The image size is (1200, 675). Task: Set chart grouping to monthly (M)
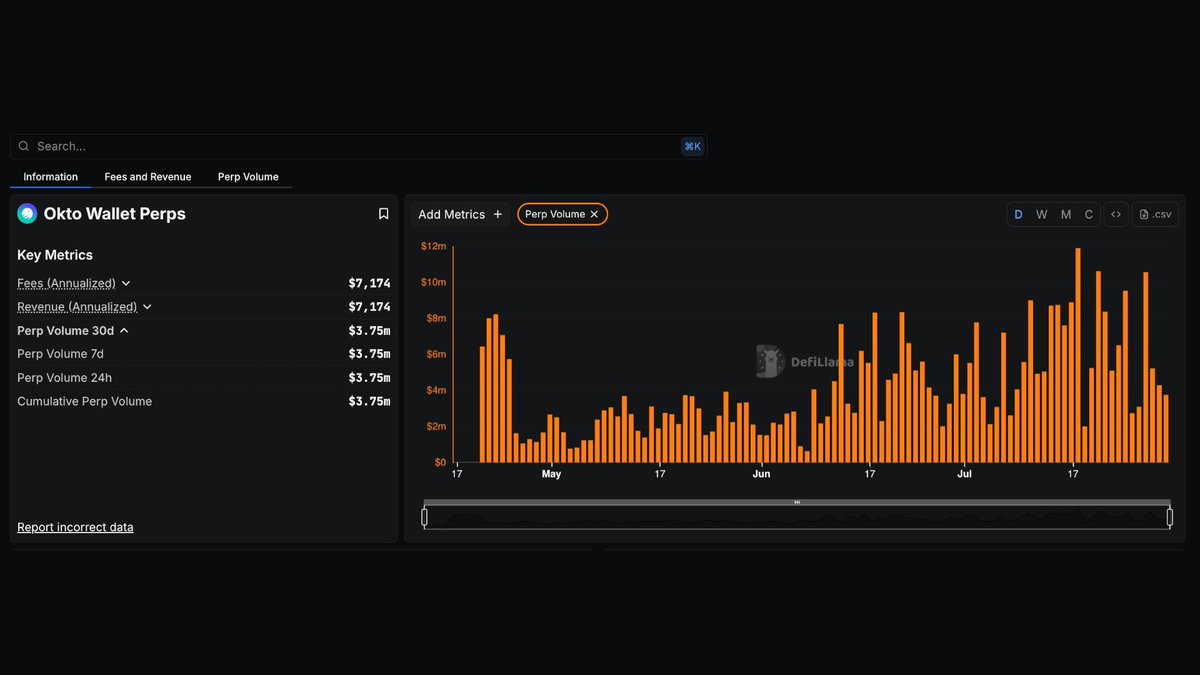click(1066, 214)
